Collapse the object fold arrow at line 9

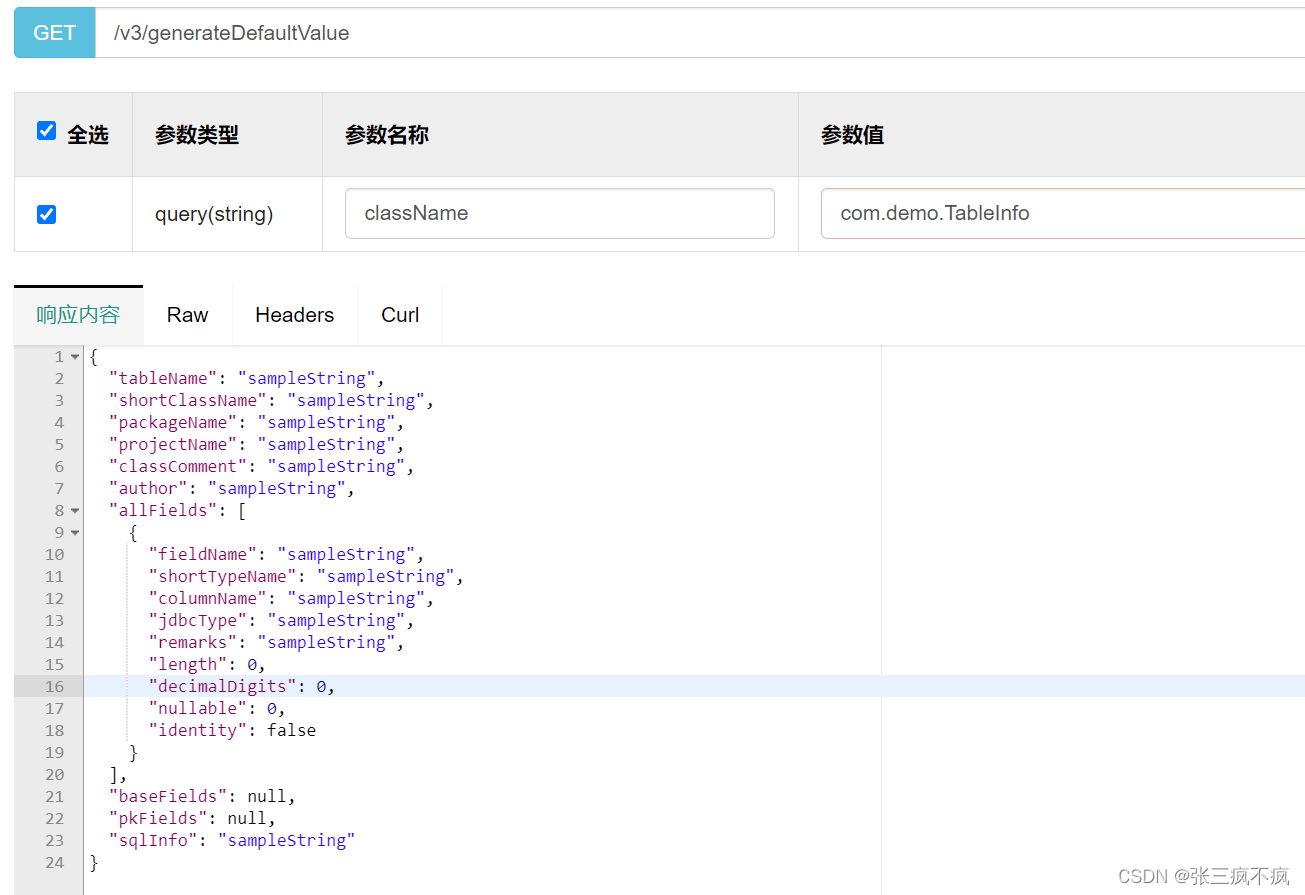[x=75, y=533]
